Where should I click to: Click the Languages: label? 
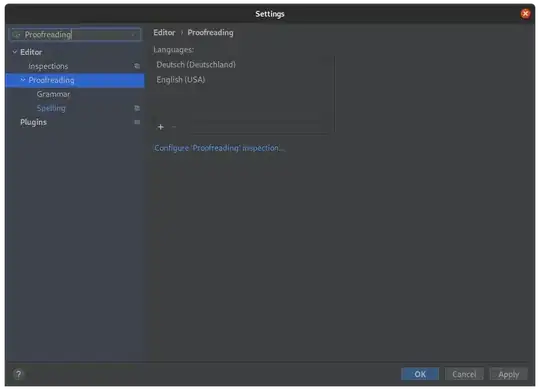click(x=174, y=50)
